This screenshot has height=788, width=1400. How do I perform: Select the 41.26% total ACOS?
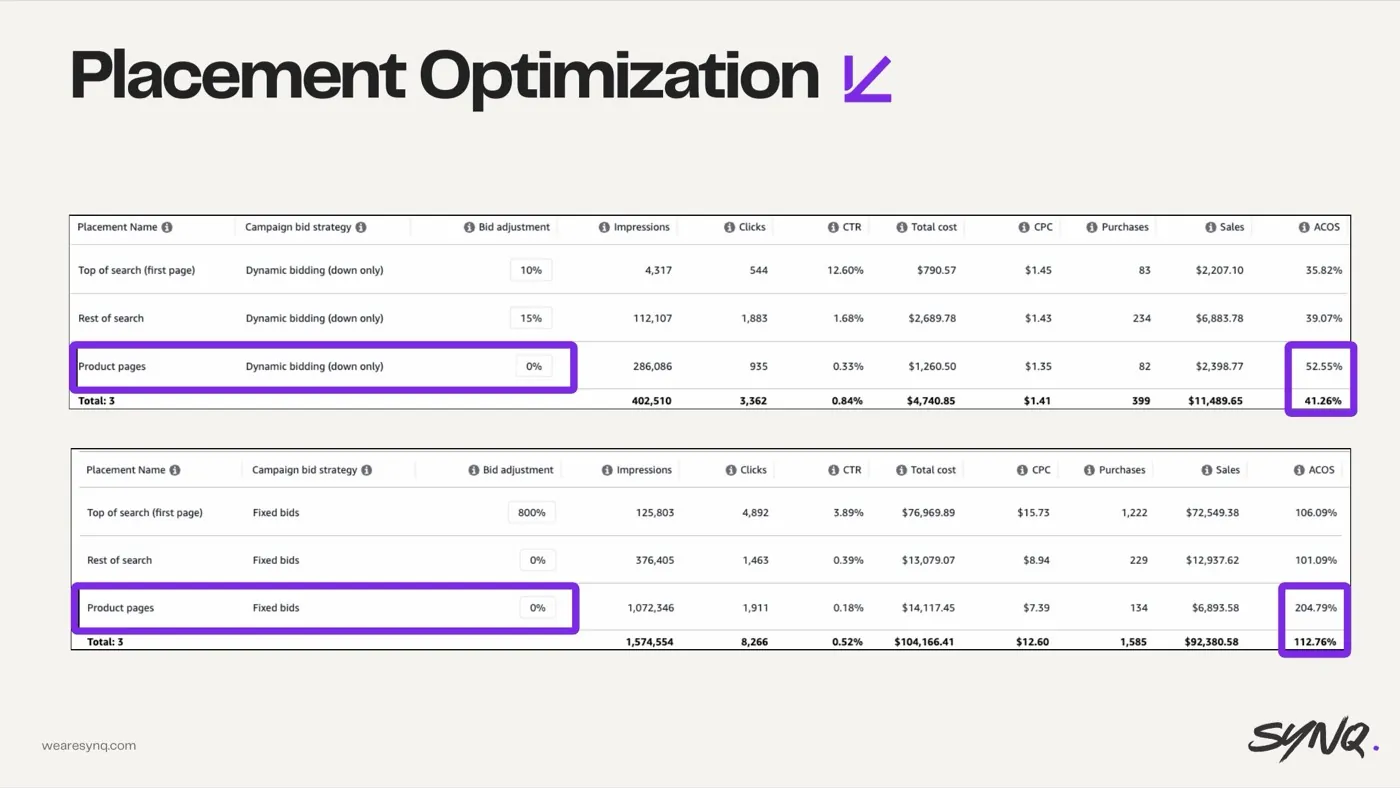(1324, 400)
